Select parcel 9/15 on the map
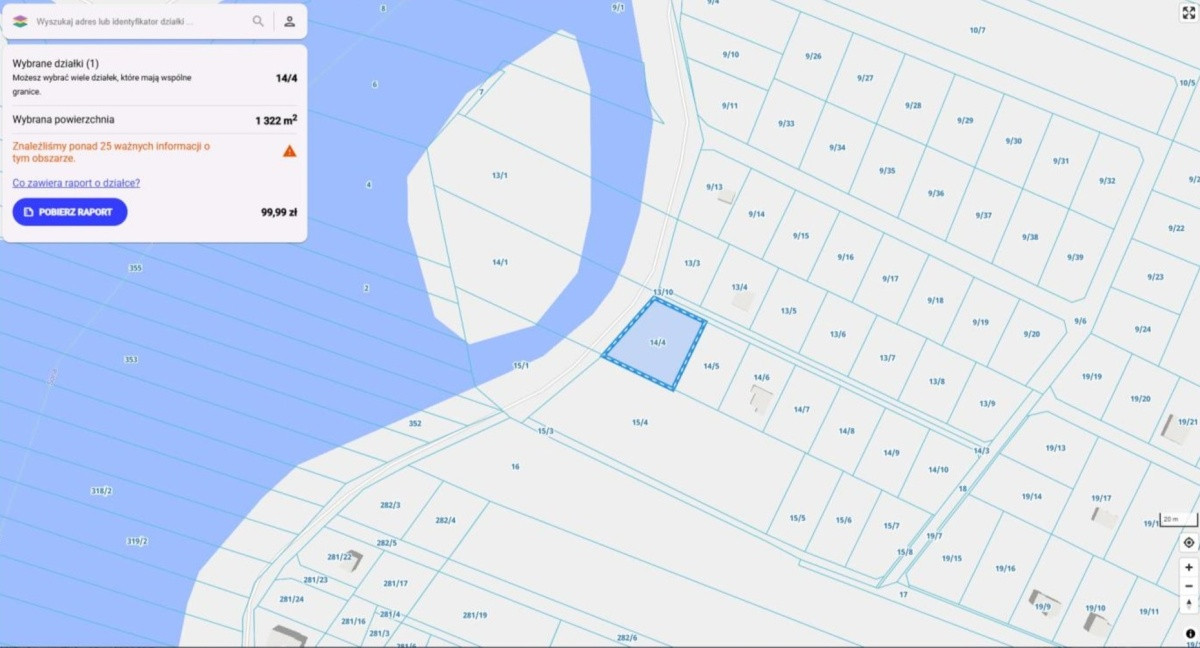Viewport: 1200px width, 648px height. [x=801, y=236]
